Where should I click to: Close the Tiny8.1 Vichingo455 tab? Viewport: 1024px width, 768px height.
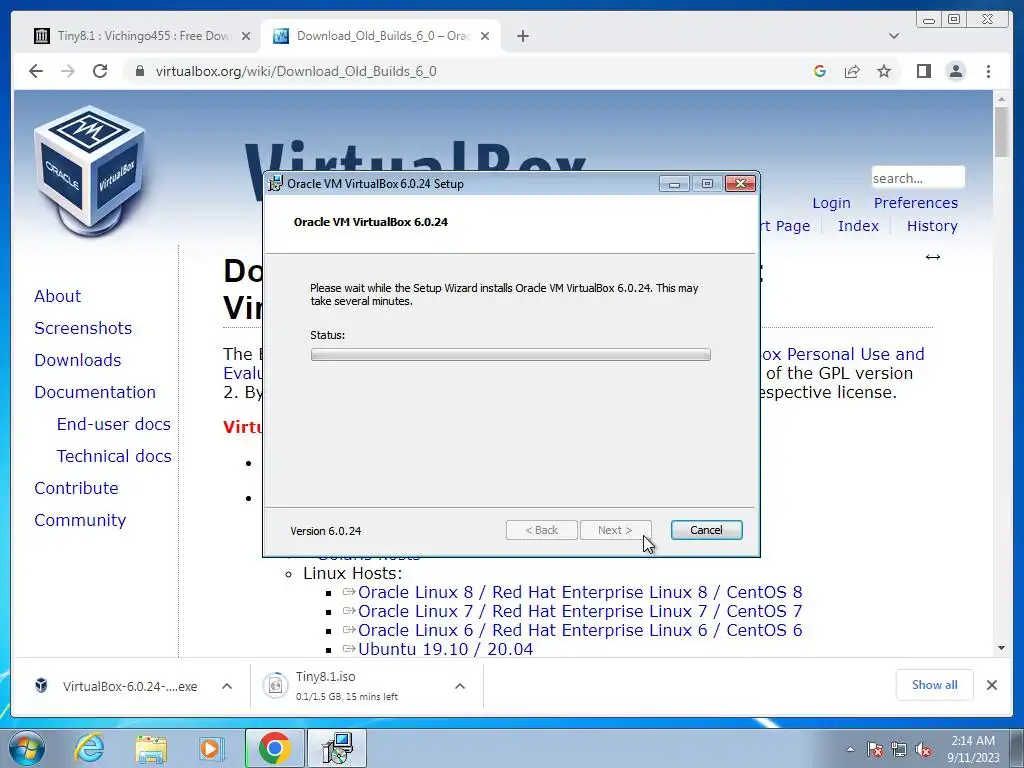pos(246,36)
